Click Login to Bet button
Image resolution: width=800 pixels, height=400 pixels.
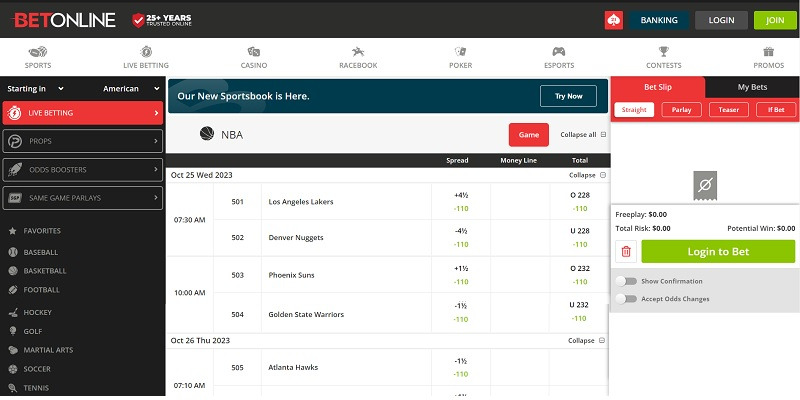click(x=717, y=252)
